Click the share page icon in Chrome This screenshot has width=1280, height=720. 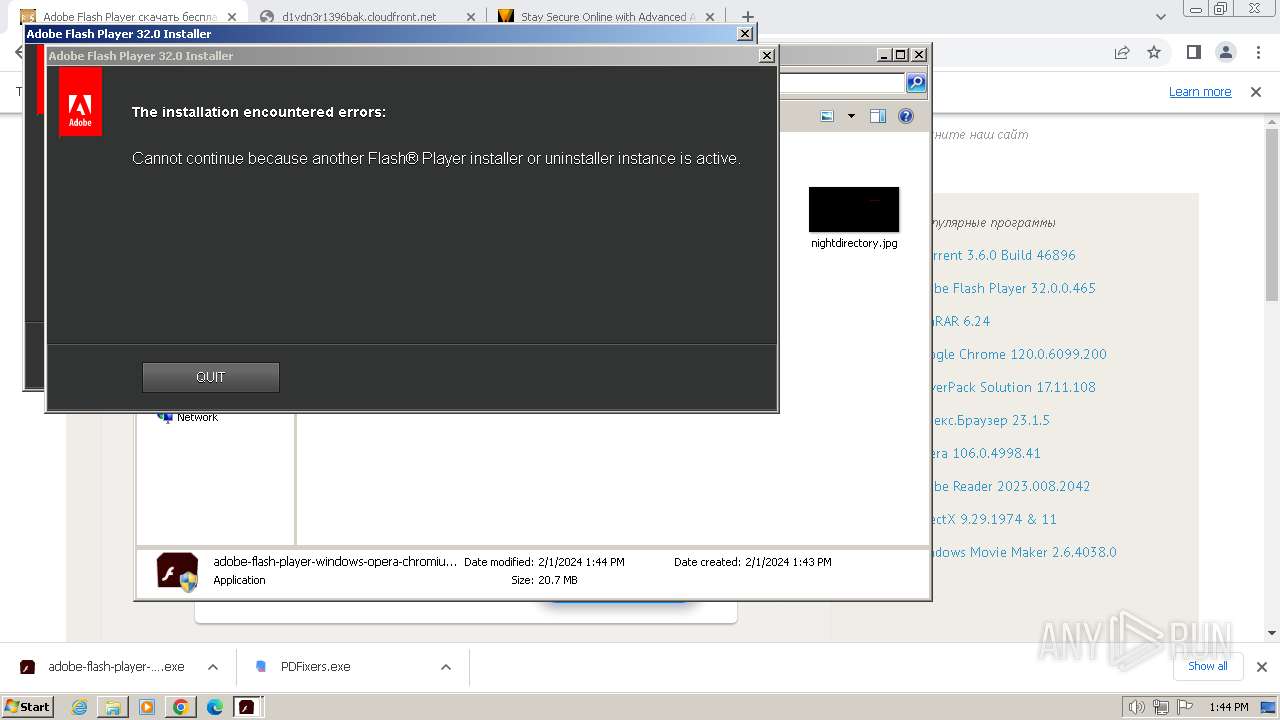(x=1122, y=52)
